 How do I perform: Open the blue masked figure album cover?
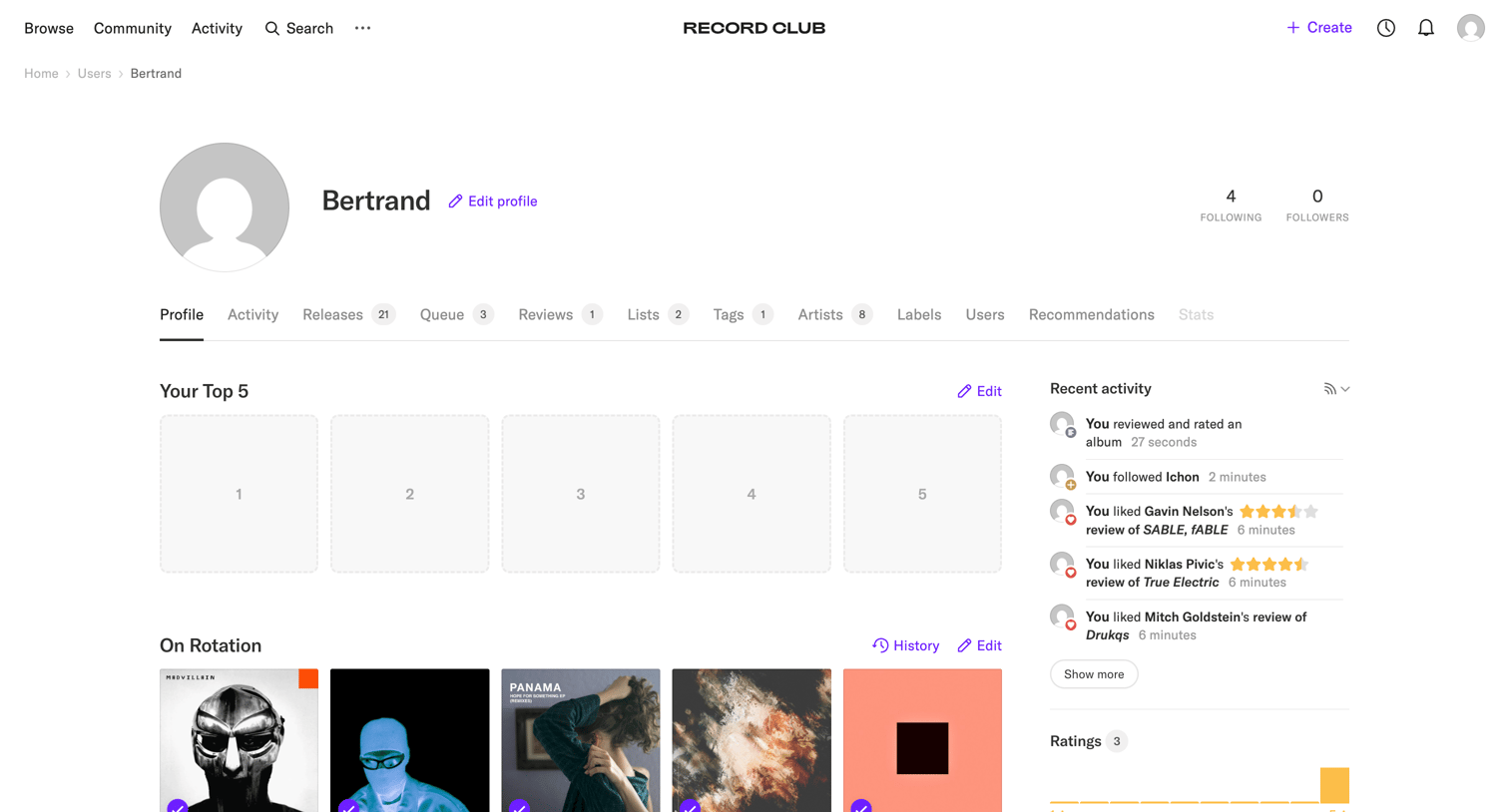tap(409, 740)
